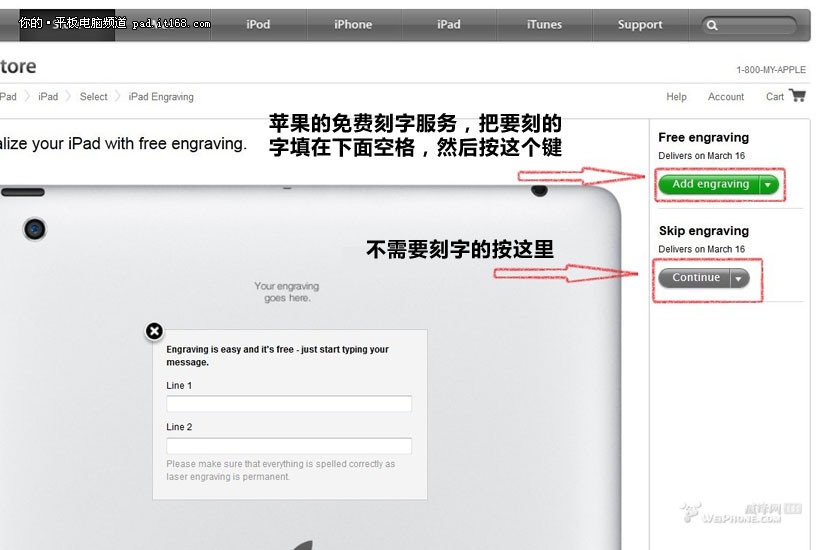Click the green Add engraving button
The image size is (825, 550).
point(709,185)
